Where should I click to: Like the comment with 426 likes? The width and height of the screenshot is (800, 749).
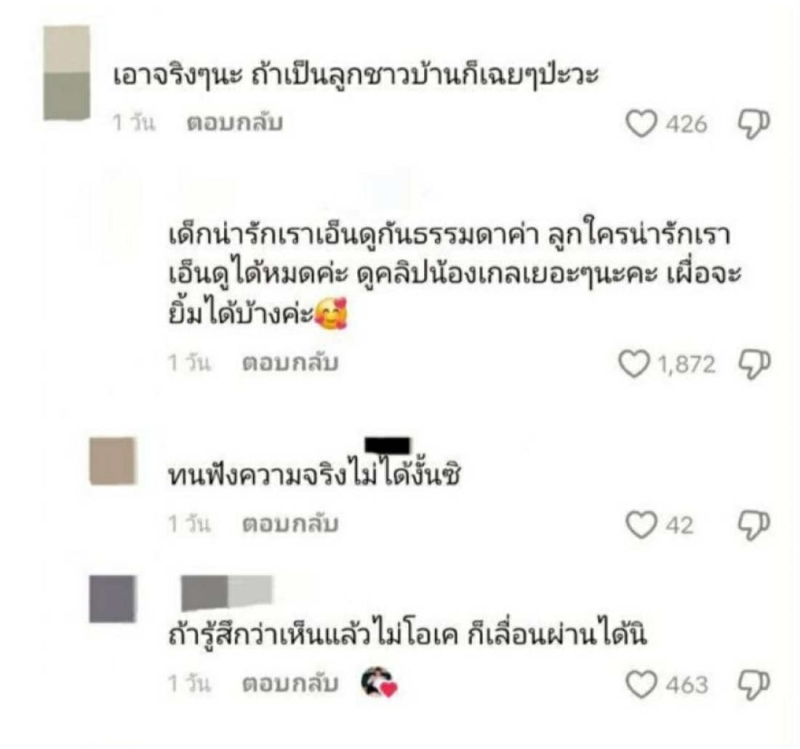tap(641, 124)
